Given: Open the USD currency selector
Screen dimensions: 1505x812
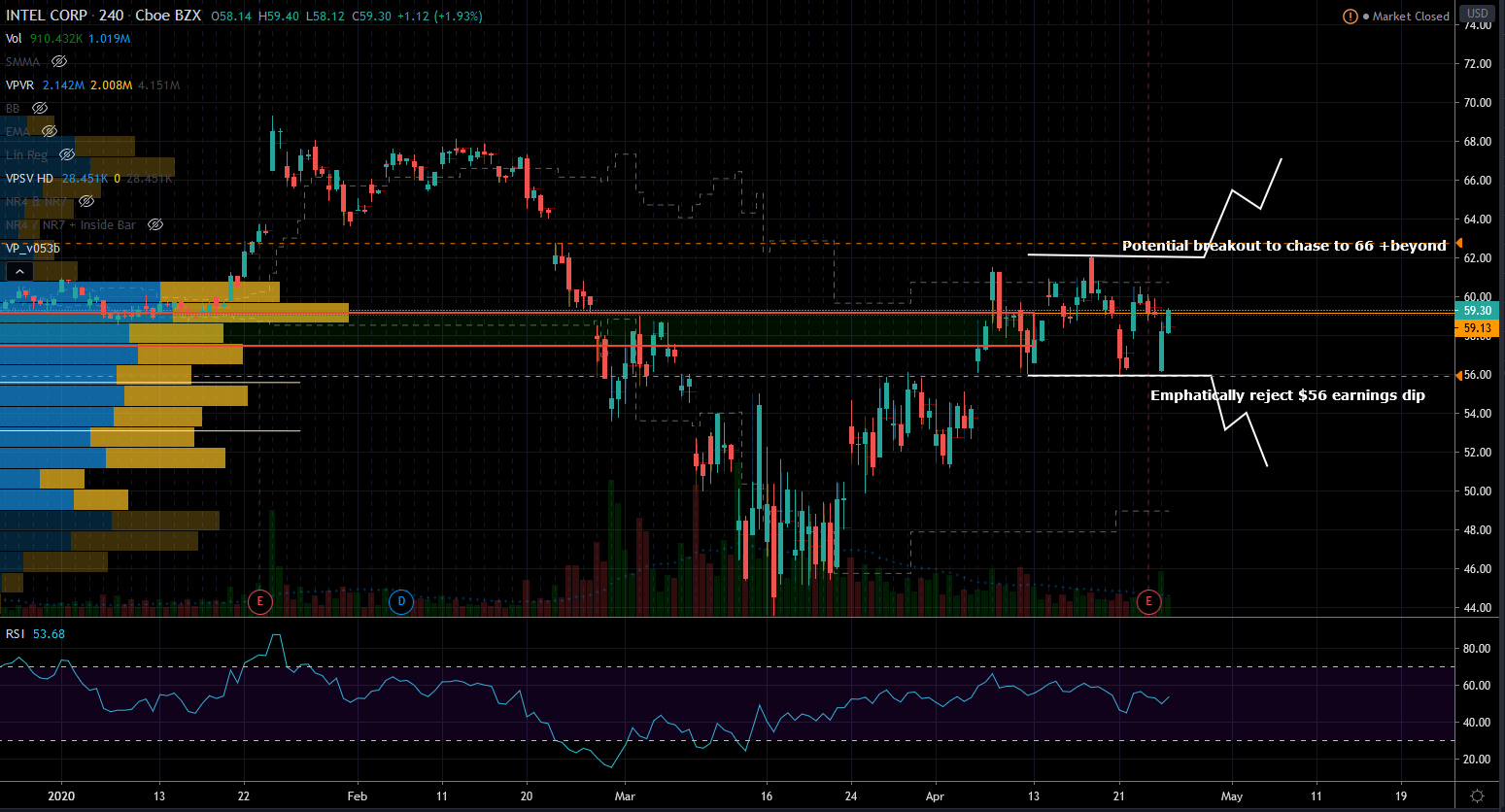Looking at the screenshot, I should [x=1477, y=14].
